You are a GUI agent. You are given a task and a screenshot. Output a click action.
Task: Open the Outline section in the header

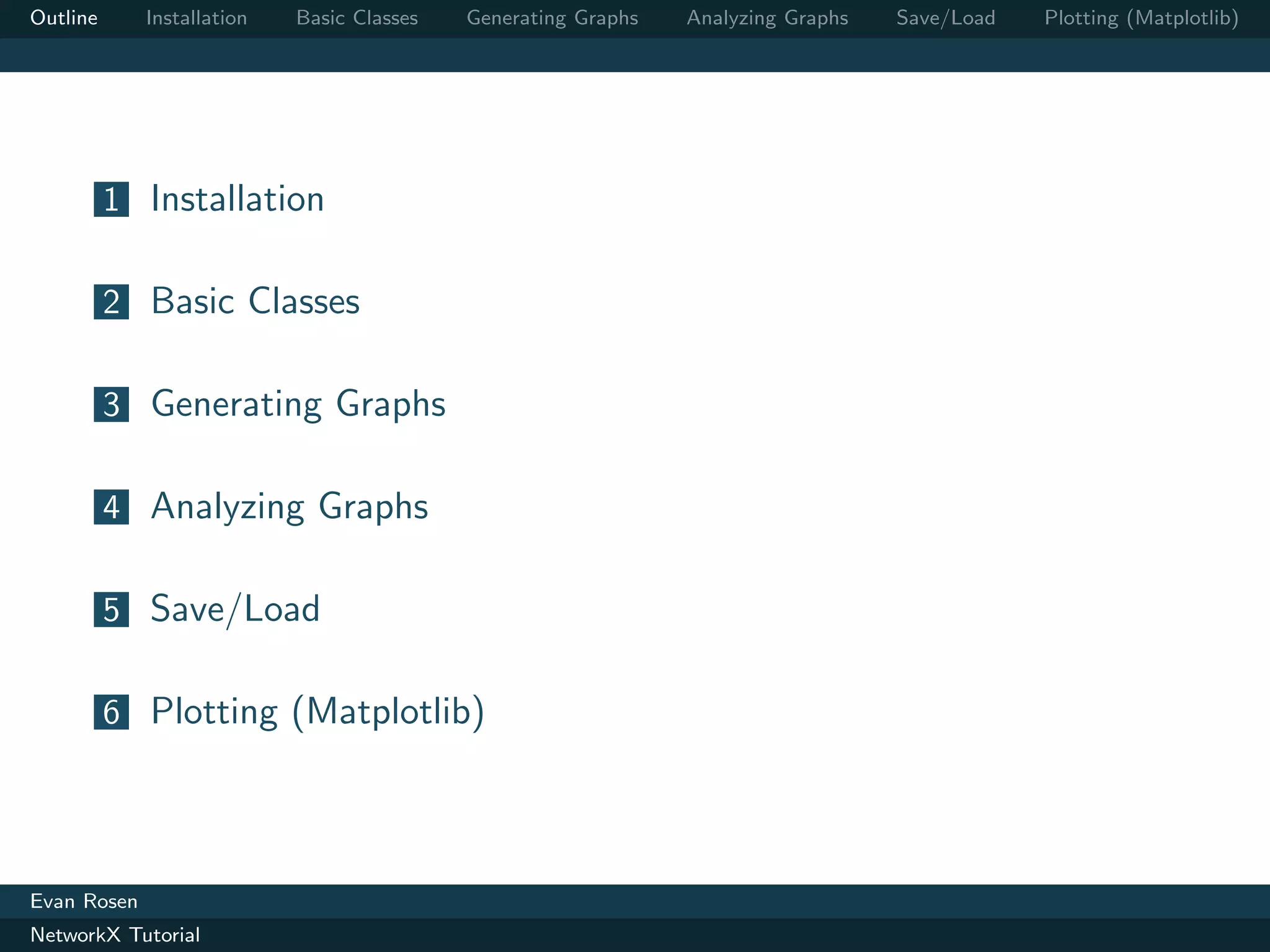64,18
